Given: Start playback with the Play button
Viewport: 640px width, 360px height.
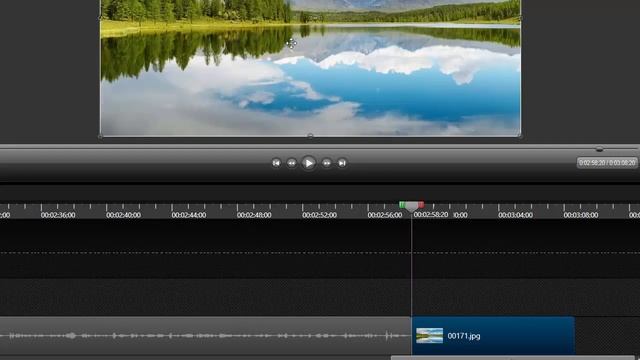Looking at the screenshot, I should point(309,163).
